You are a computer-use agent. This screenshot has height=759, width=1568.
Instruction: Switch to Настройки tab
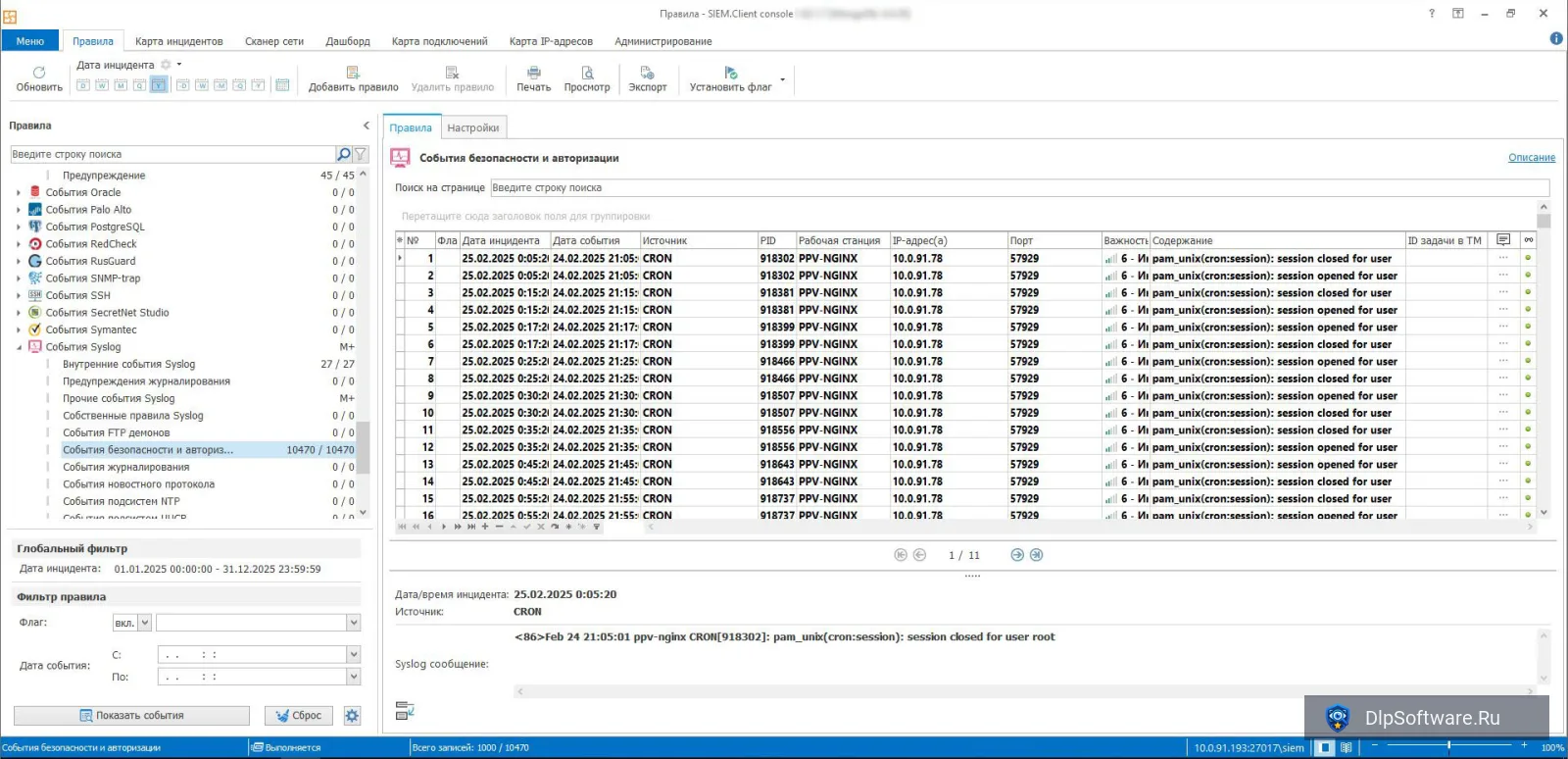473,127
